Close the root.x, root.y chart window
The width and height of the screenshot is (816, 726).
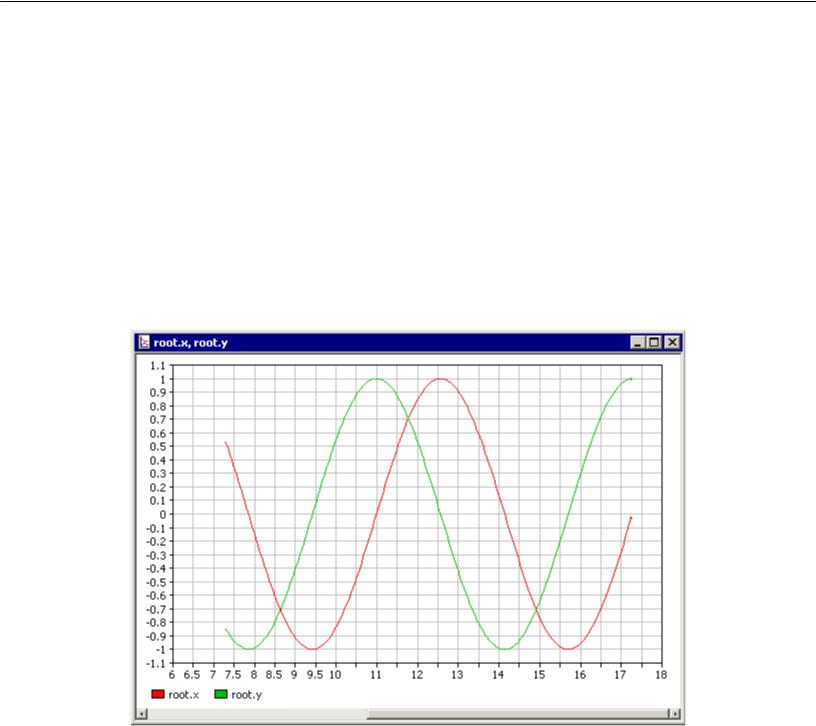pos(672,342)
